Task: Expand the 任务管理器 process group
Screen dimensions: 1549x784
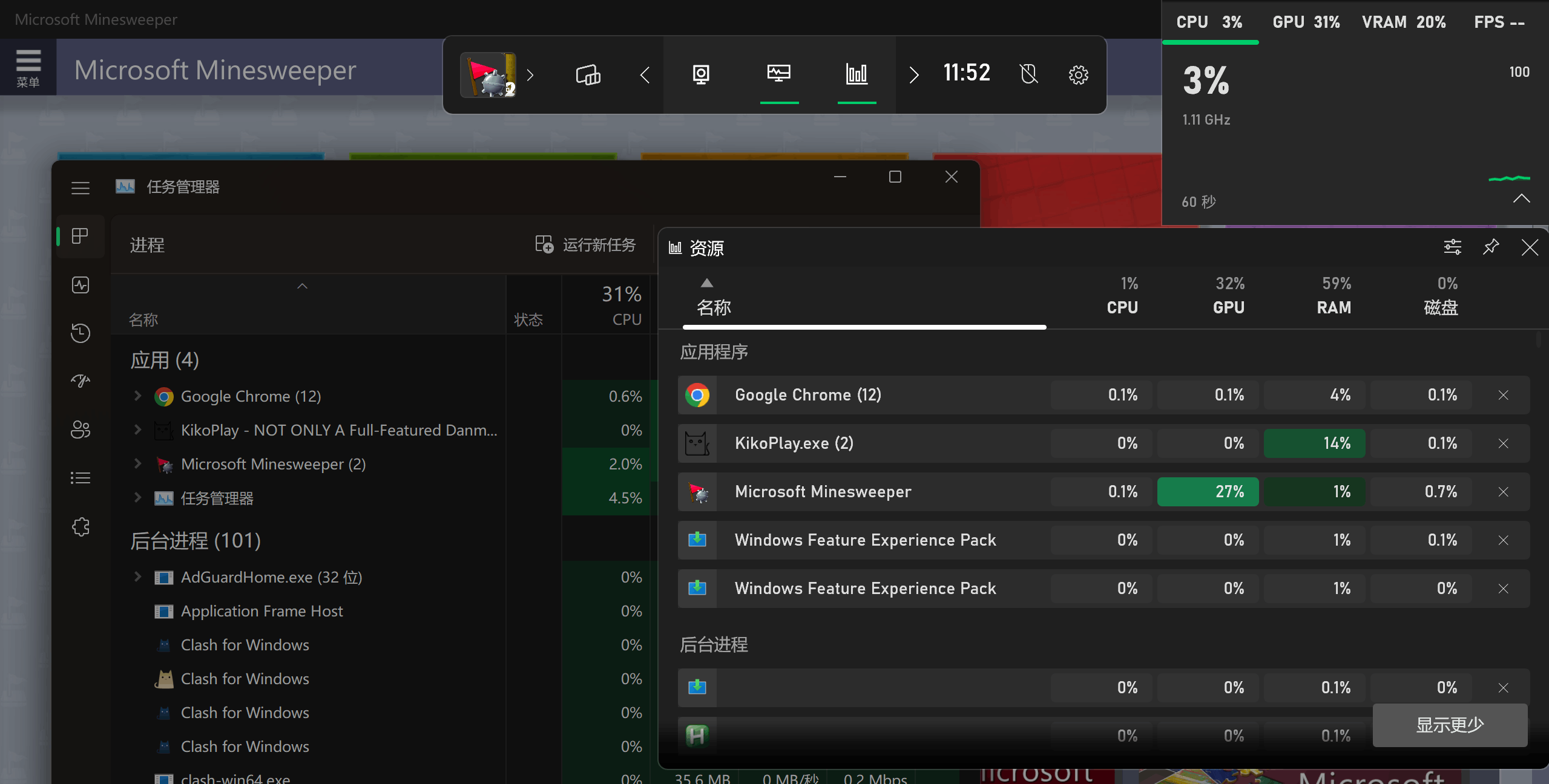Action: pos(138,497)
